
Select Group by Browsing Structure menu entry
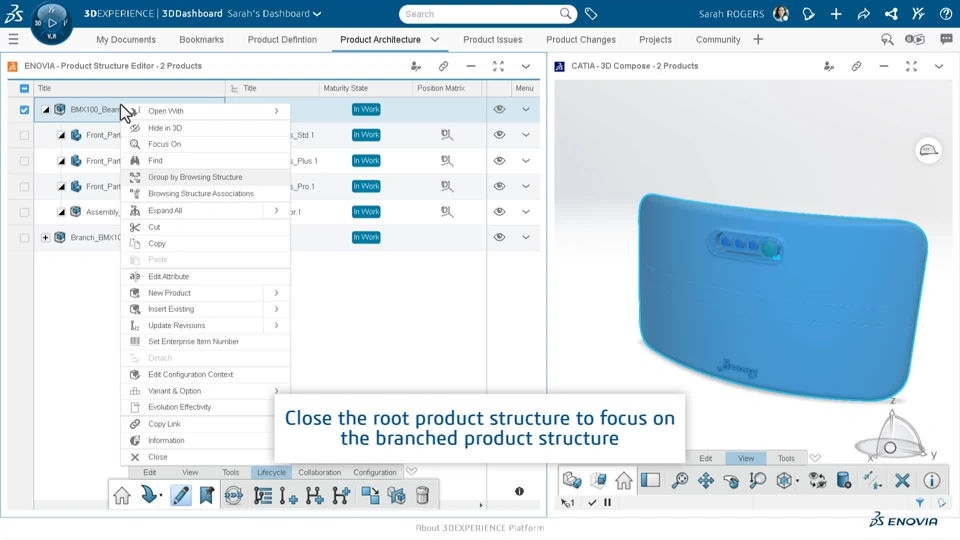pyautogui.click(x=205, y=177)
